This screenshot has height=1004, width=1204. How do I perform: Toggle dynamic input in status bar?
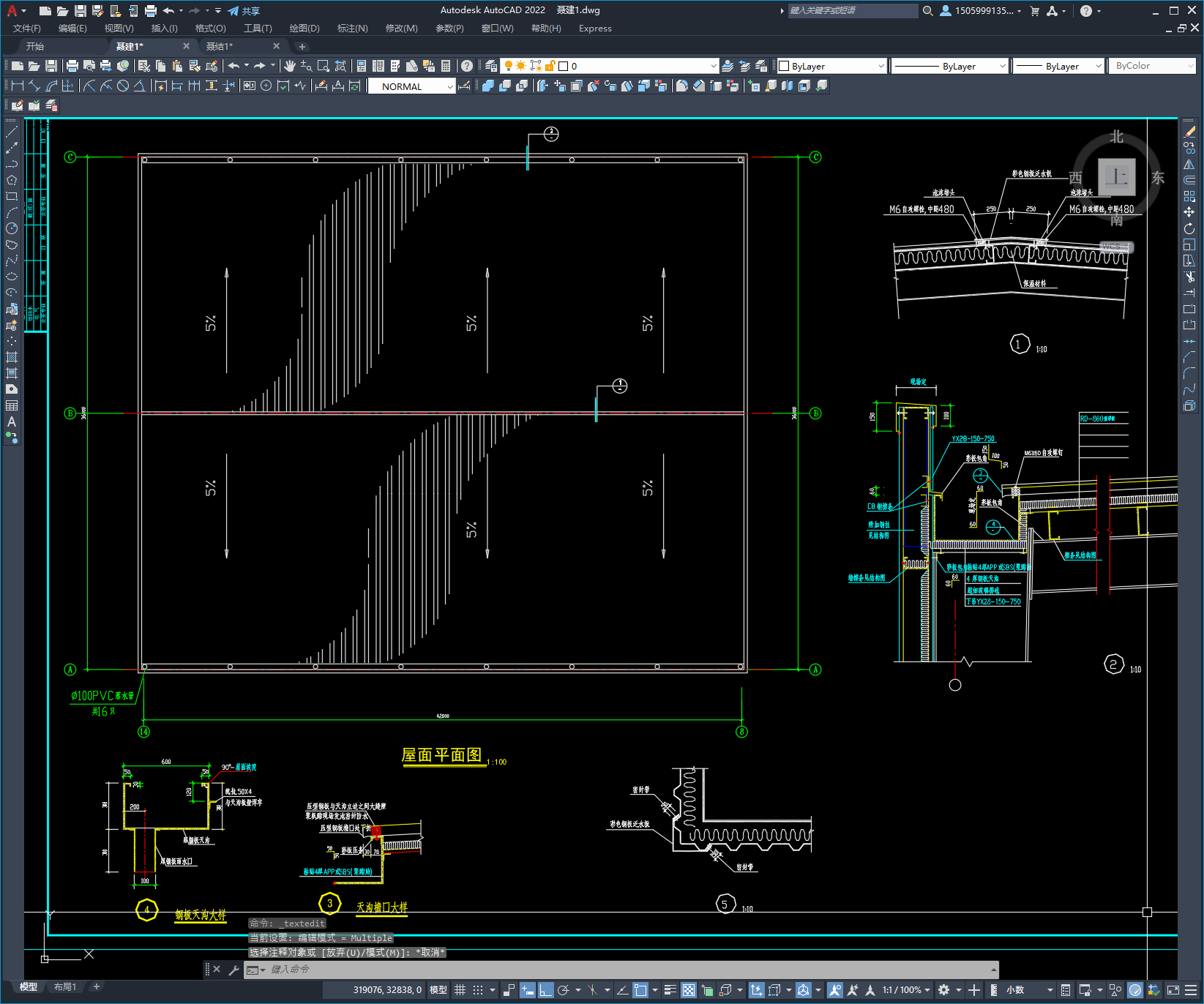click(x=527, y=990)
